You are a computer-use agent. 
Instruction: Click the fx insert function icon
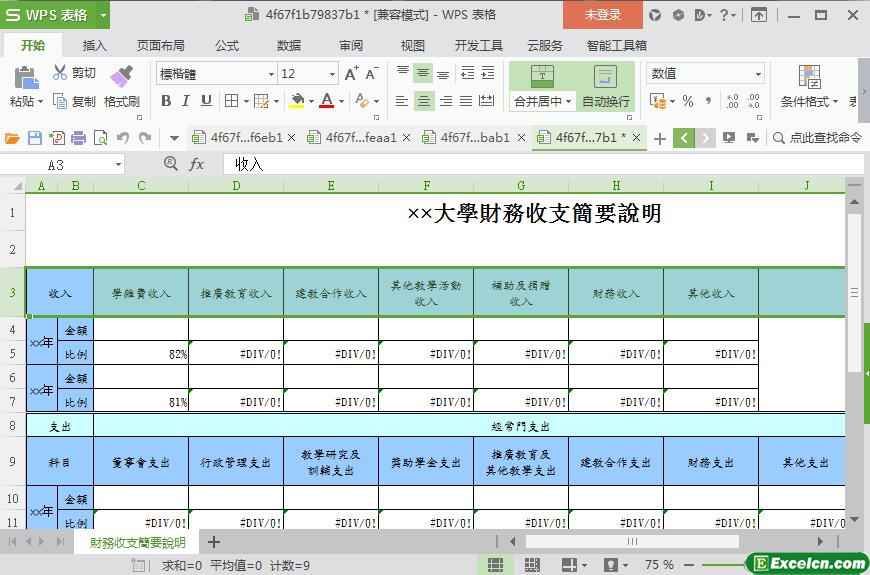click(197, 164)
